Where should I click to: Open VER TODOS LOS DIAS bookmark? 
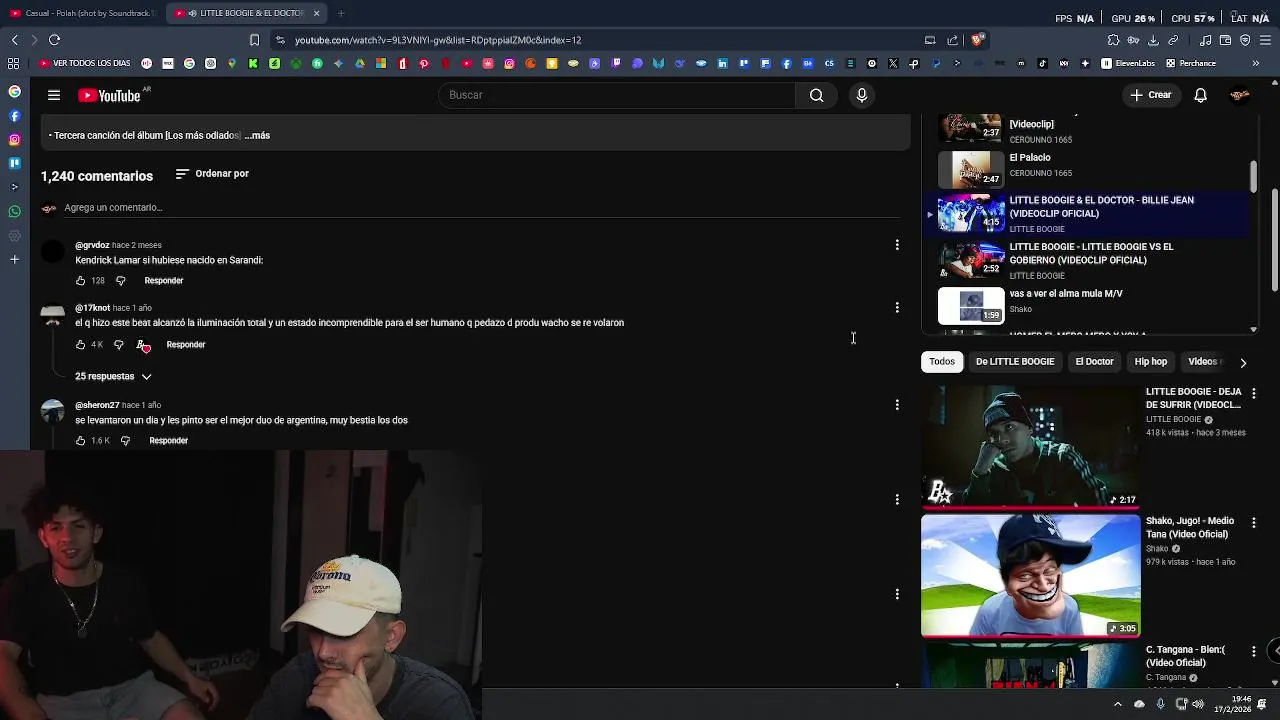pyautogui.click(x=85, y=63)
